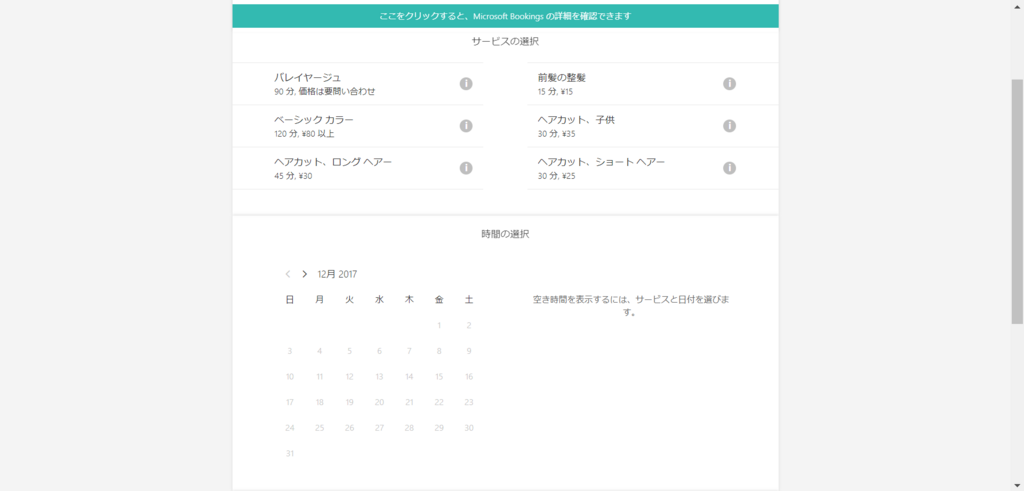Screen dimensions: 1024x491
Task: Open info icon for ベーシック カラー service
Action: 466,126
